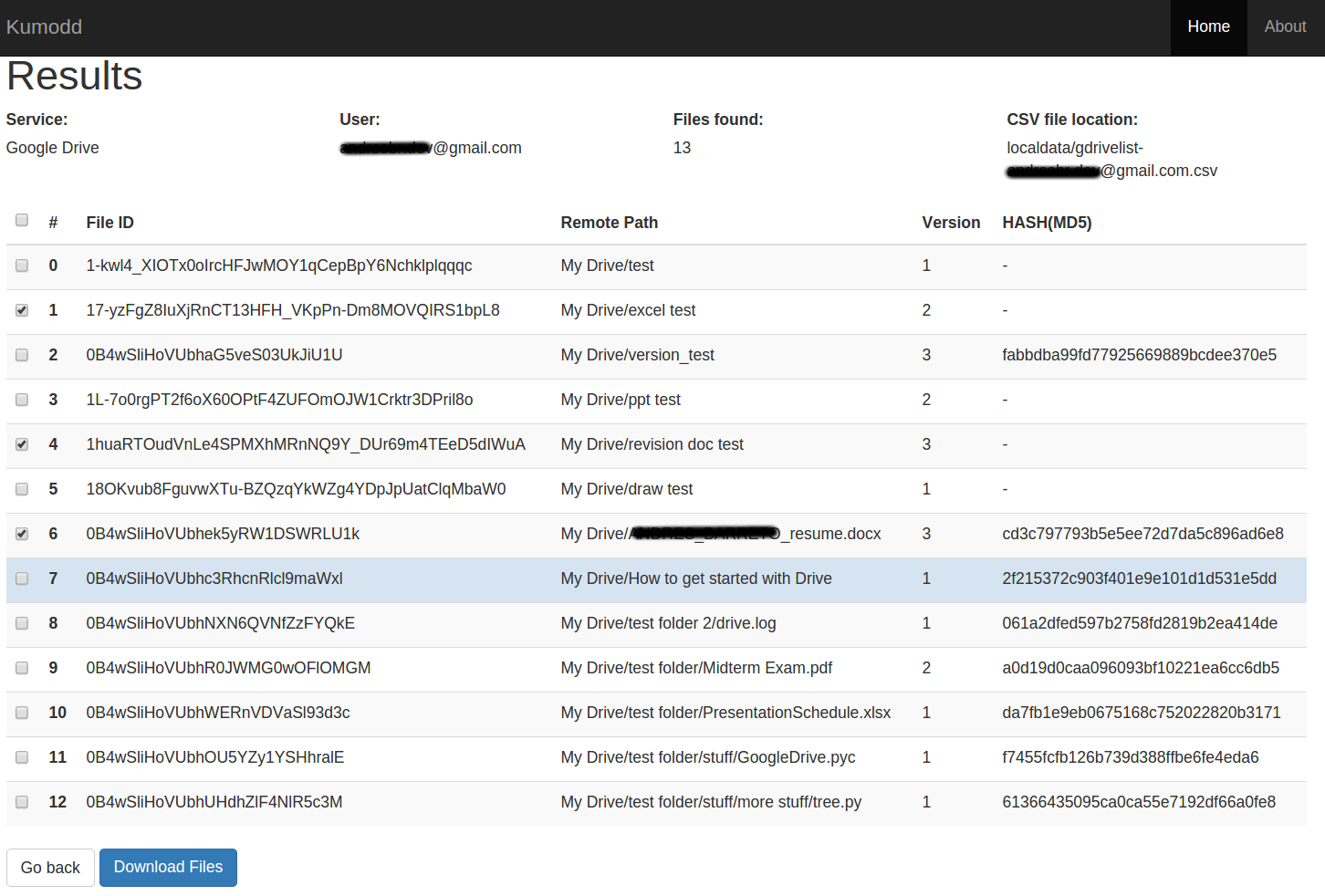Enable checkbox for draw test file
The width and height of the screenshot is (1325, 896).
pos(22,489)
